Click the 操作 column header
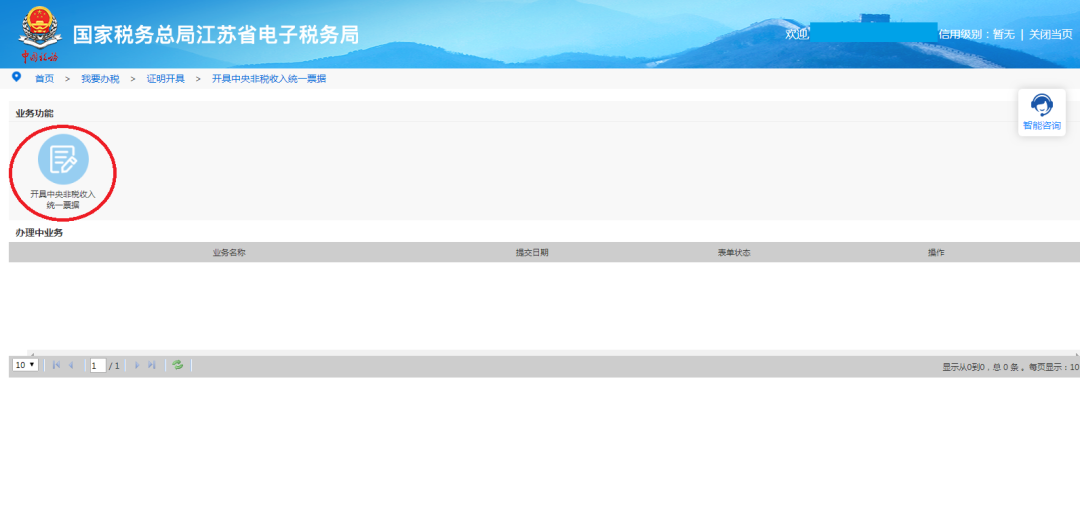 (936, 253)
